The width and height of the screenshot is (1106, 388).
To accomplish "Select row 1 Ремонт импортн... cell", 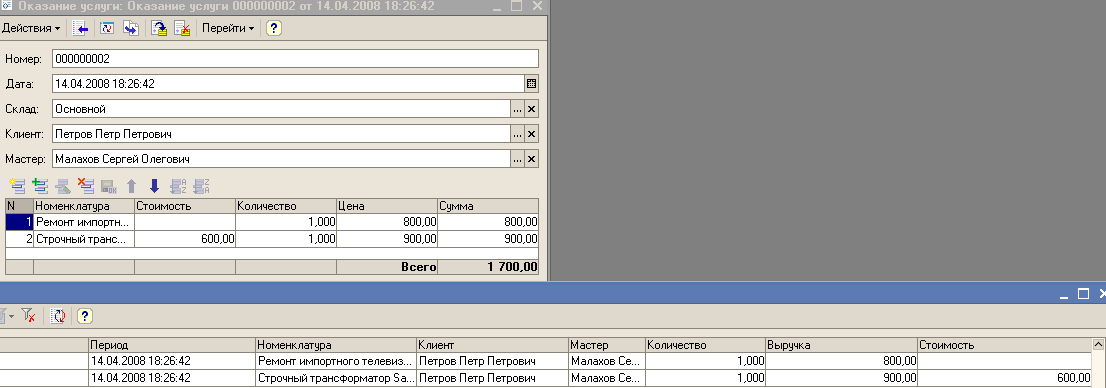I will [x=84, y=222].
